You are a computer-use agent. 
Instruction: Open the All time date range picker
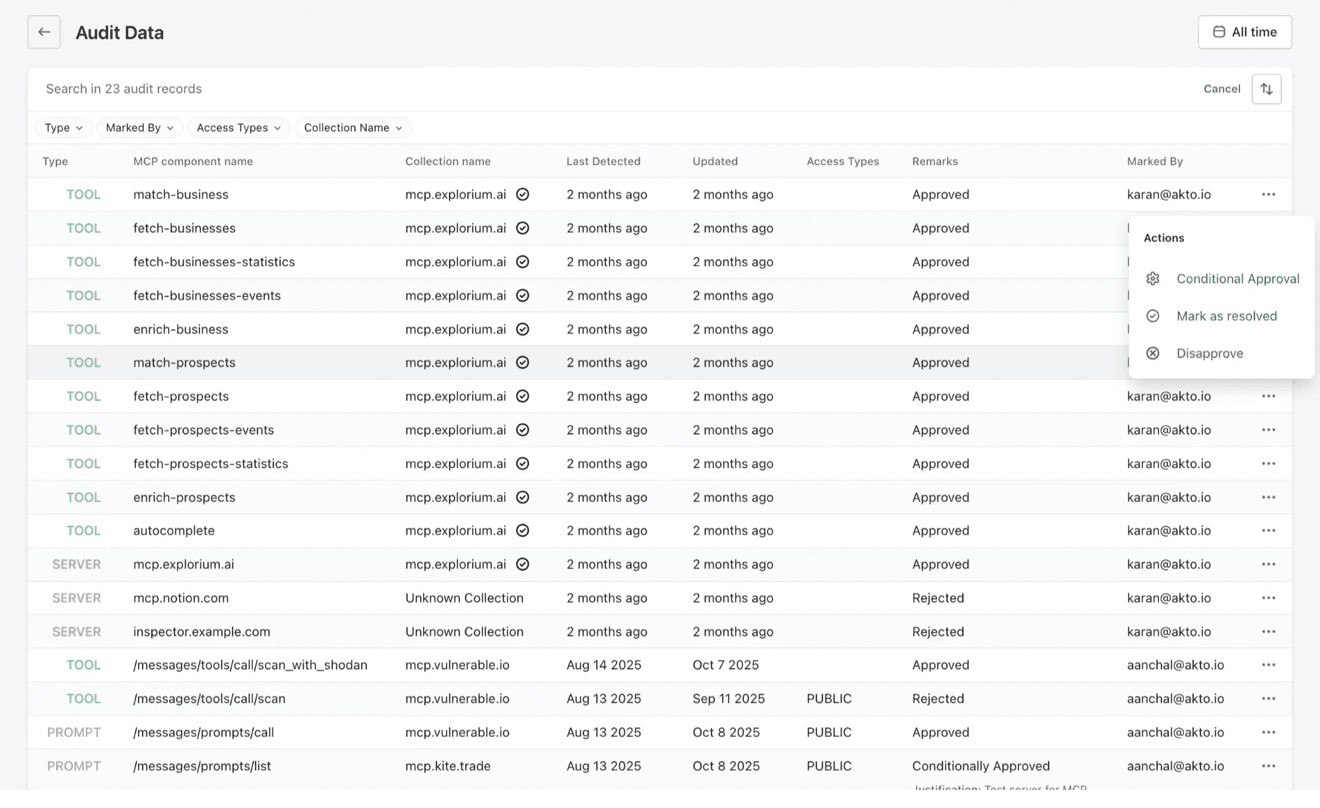pos(1245,32)
